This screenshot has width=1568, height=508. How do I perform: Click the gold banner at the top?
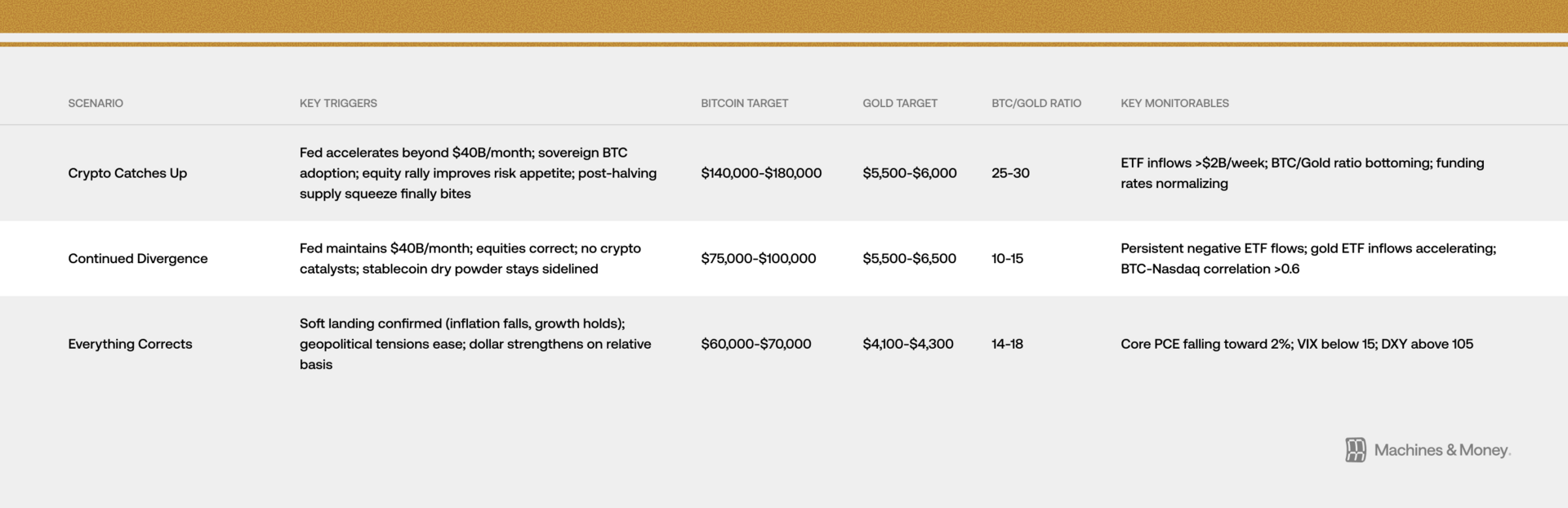784,16
